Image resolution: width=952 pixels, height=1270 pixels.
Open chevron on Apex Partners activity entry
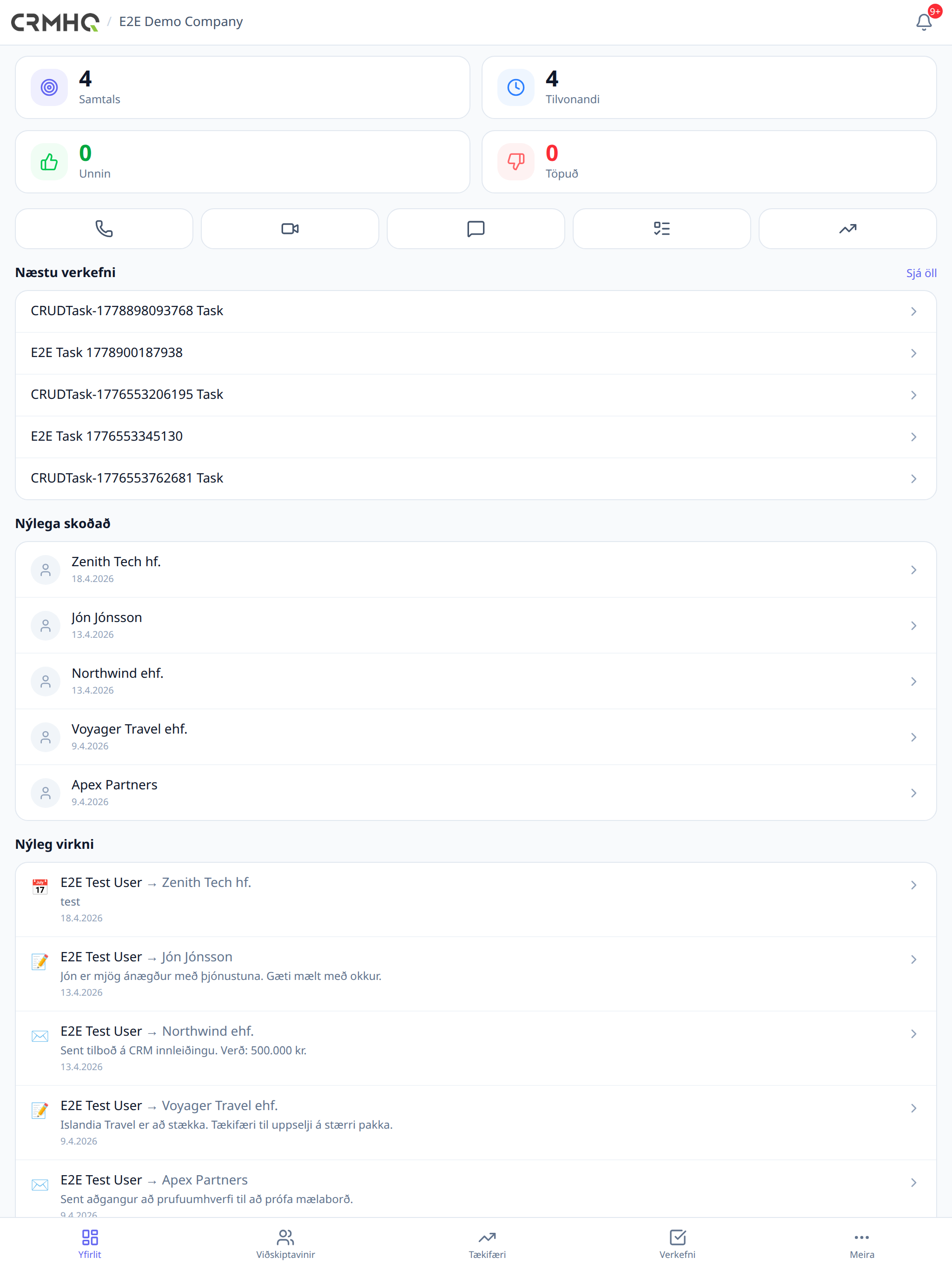(x=913, y=1182)
